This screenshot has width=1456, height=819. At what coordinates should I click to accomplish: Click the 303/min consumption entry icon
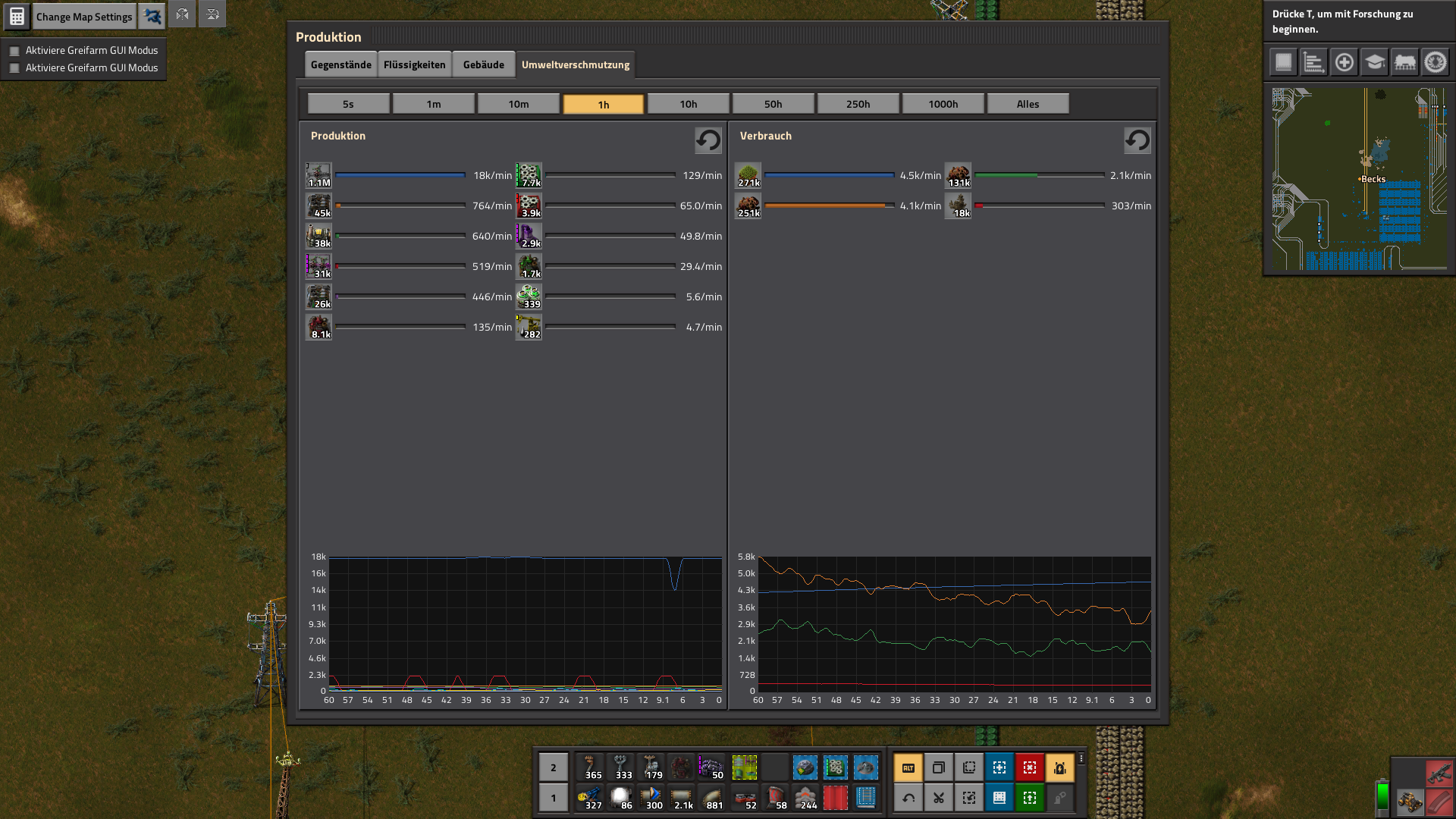tap(958, 206)
